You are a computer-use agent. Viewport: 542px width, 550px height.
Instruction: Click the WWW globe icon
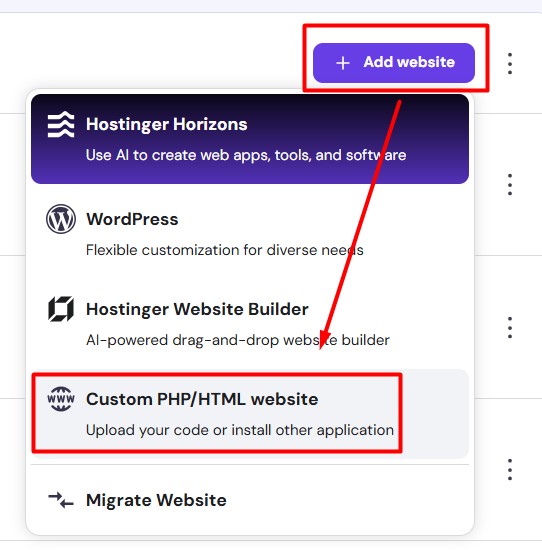click(61, 399)
